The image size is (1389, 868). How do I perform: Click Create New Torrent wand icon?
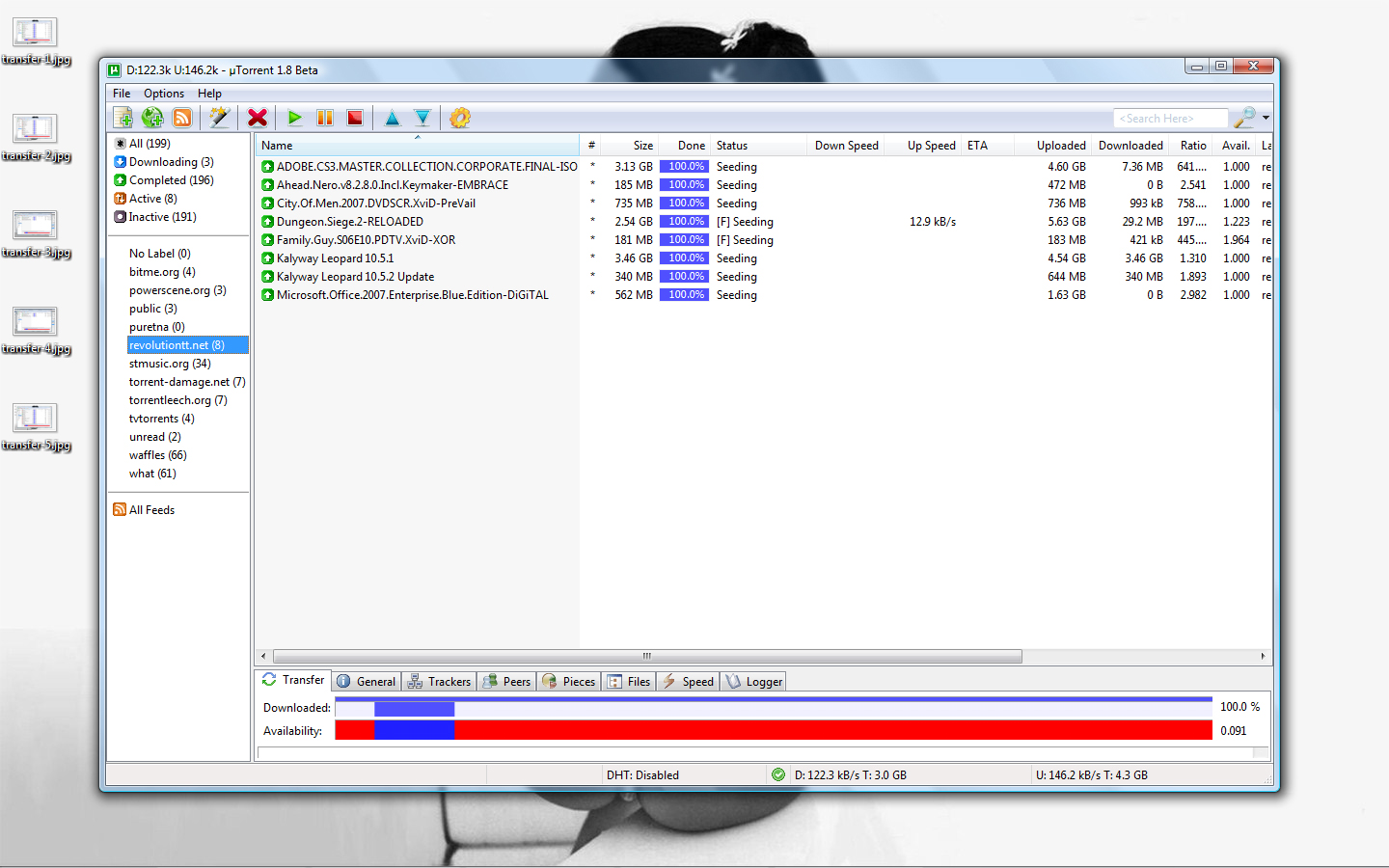pos(220,118)
